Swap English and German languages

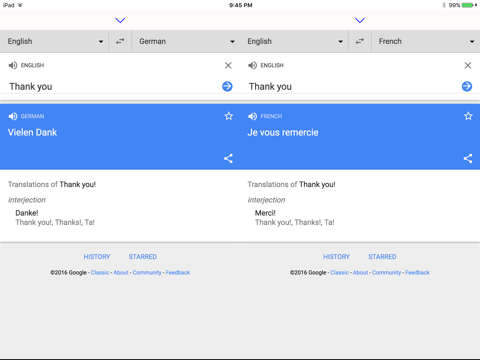coord(120,41)
